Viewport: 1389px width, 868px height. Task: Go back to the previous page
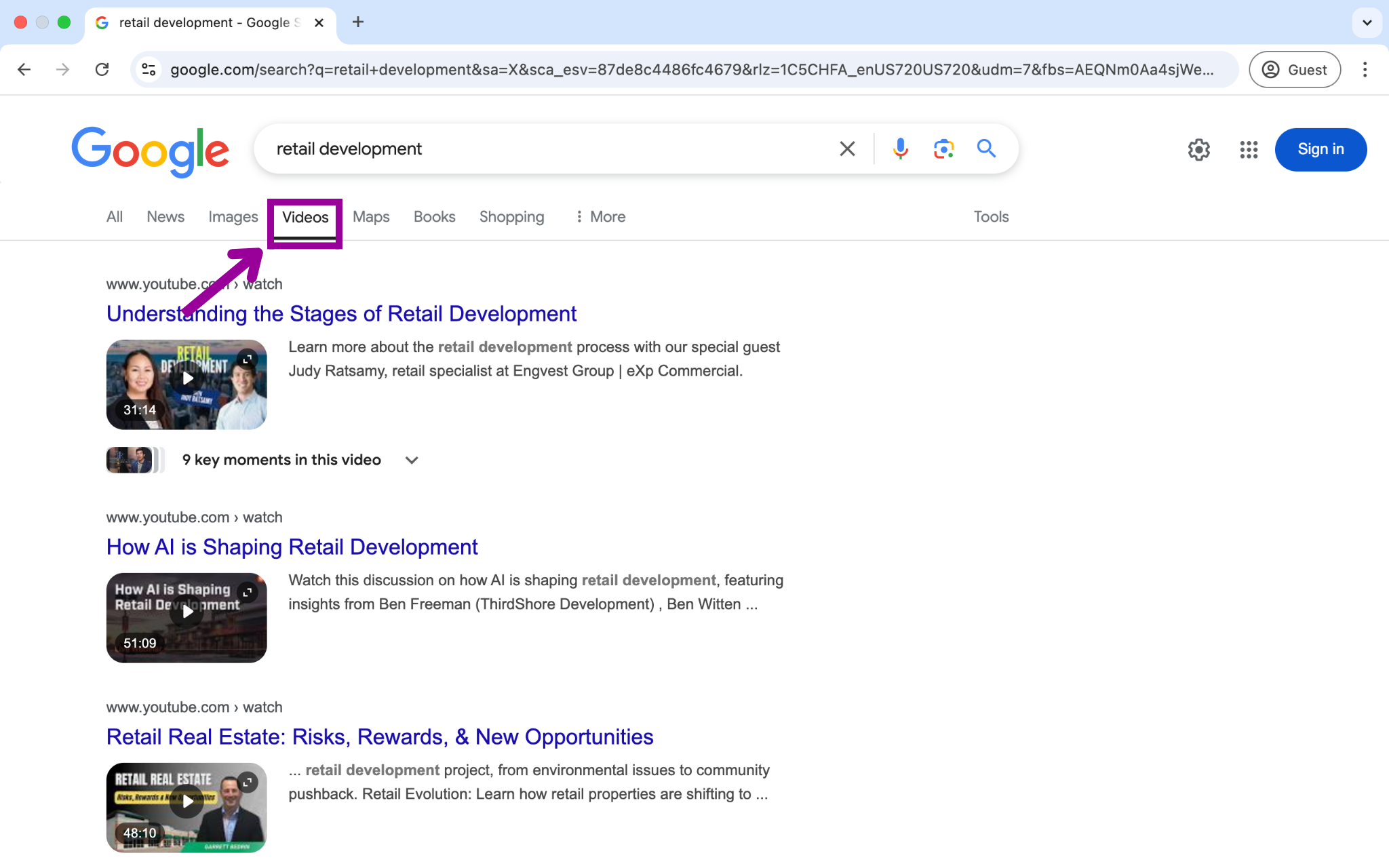(24, 69)
